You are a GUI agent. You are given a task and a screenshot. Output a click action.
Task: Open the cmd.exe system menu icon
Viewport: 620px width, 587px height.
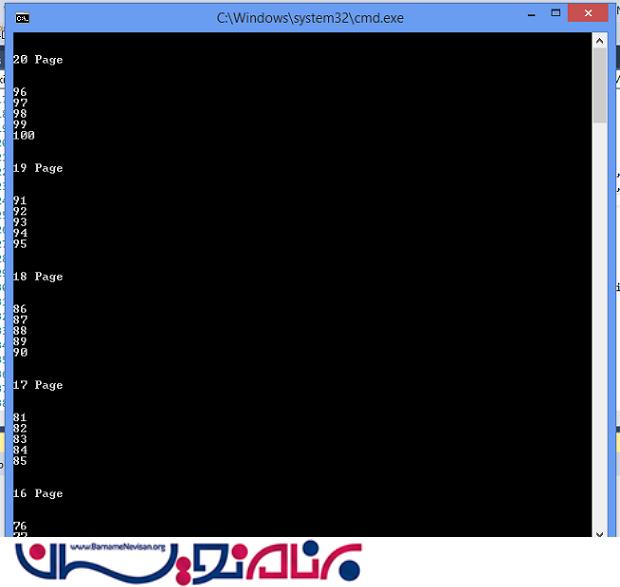coord(22,18)
